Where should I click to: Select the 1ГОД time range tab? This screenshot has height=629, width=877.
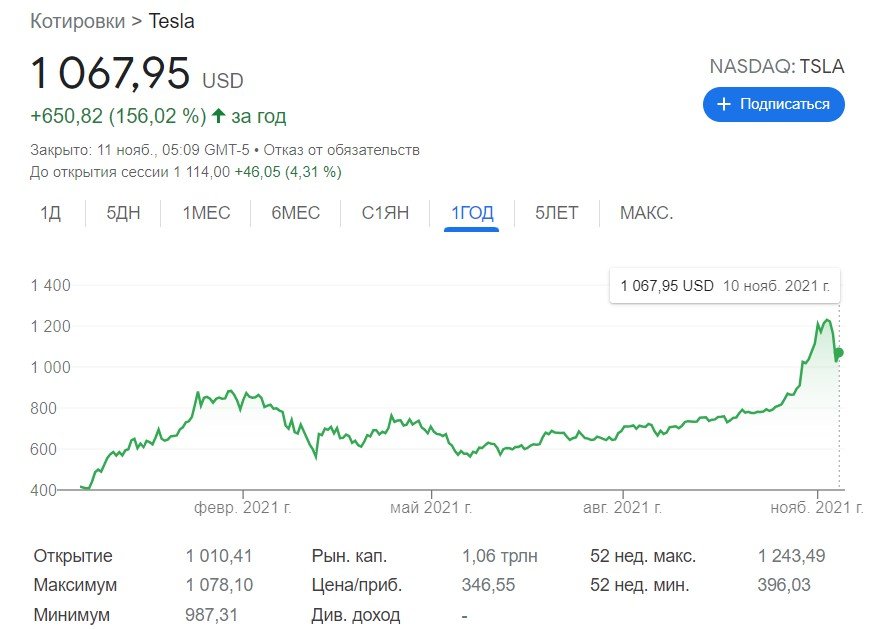pos(472,213)
